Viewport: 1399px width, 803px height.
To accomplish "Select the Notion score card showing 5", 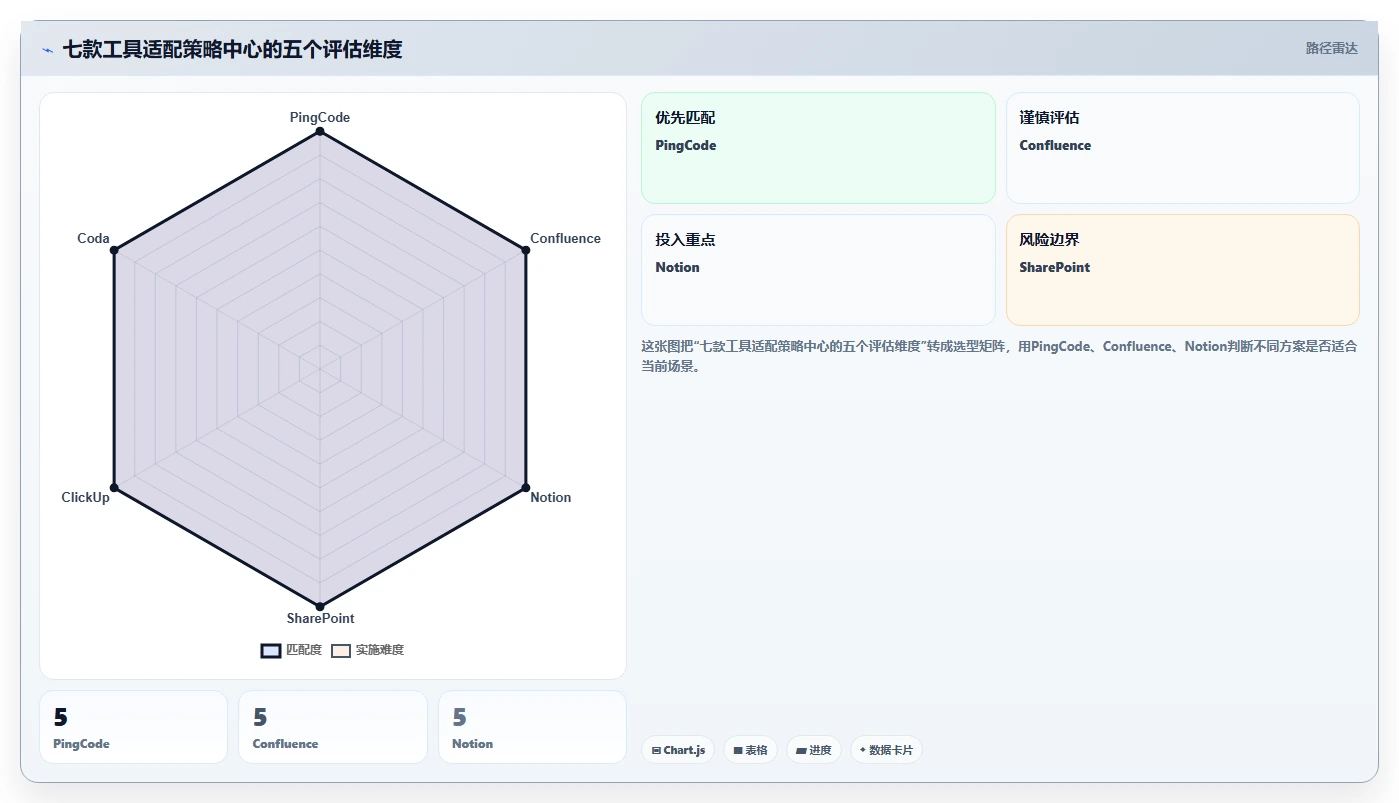I will tap(532, 727).
